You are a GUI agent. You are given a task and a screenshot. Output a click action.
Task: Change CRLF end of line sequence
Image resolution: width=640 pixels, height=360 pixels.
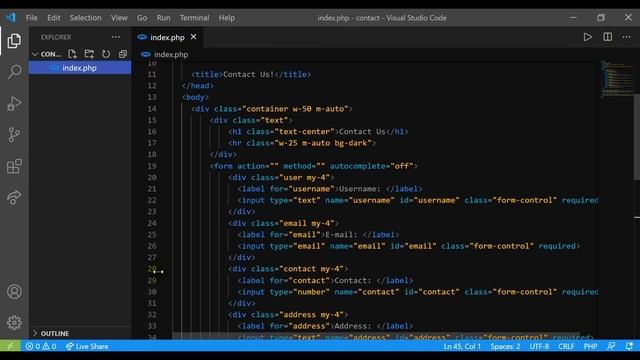tap(566, 346)
